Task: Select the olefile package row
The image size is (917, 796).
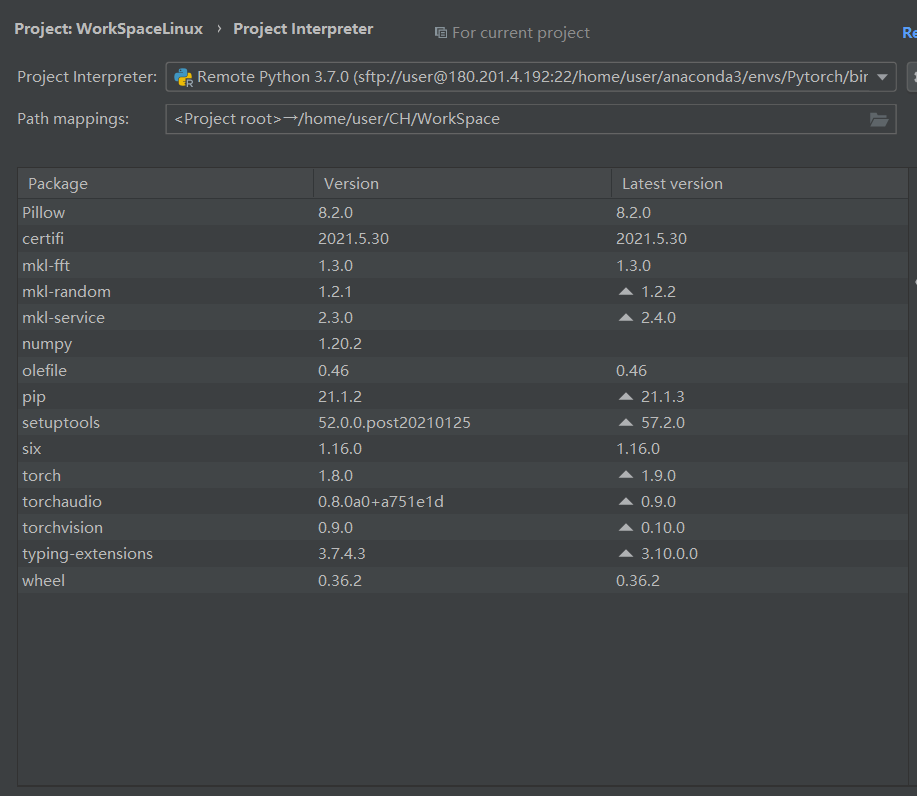Action: (463, 370)
